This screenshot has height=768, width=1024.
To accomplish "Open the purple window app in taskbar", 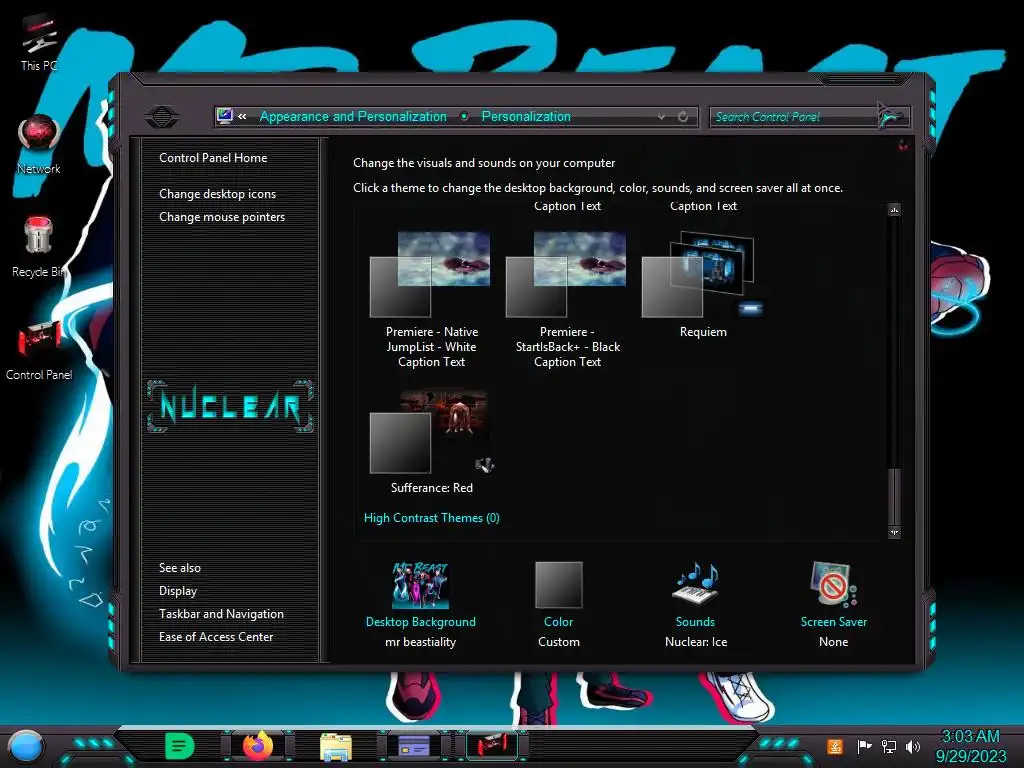I will [413, 746].
